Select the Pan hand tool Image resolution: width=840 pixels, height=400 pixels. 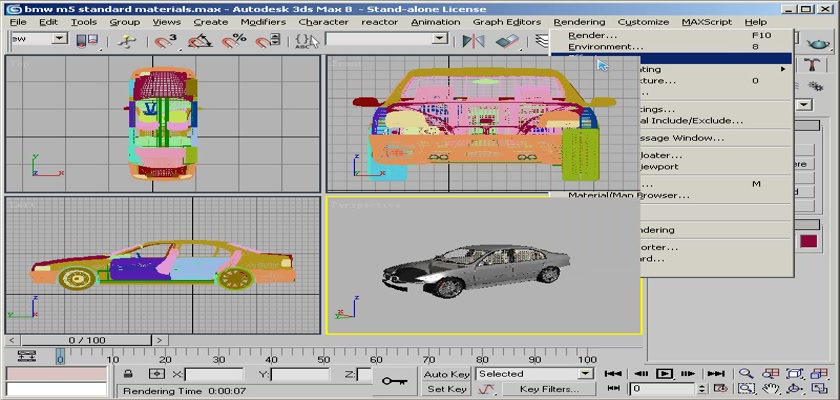[x=770, y=389]
